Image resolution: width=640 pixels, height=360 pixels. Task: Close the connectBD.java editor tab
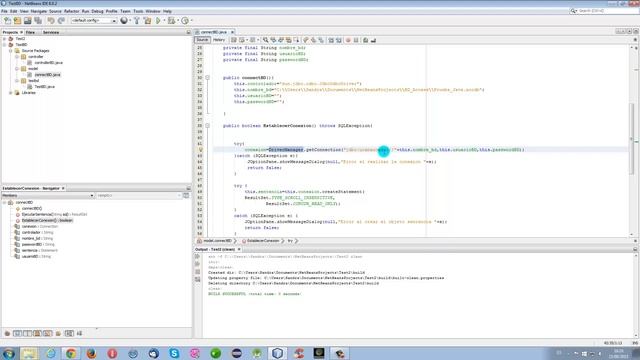232,32
